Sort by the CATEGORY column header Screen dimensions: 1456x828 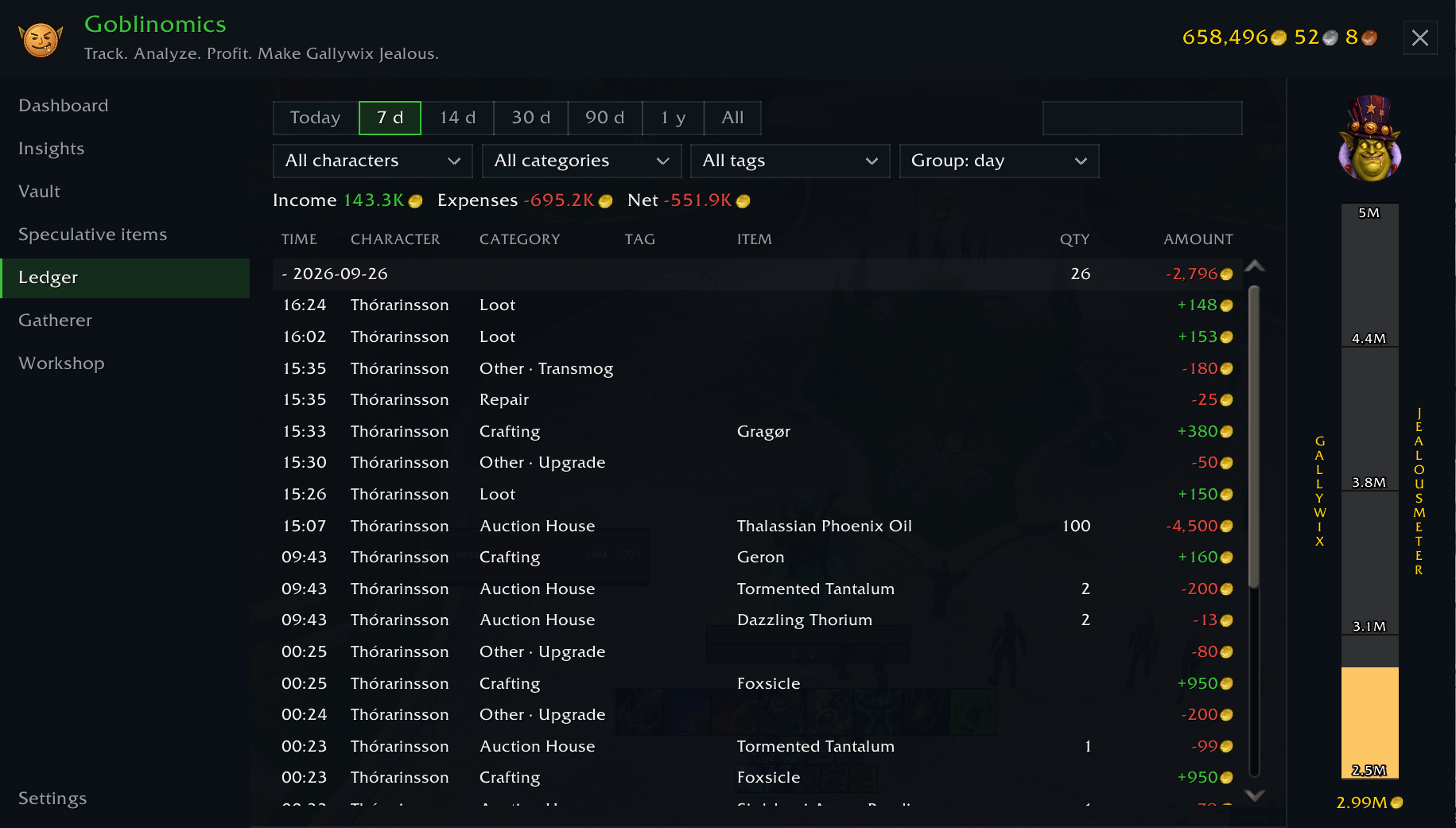[519, 239]
